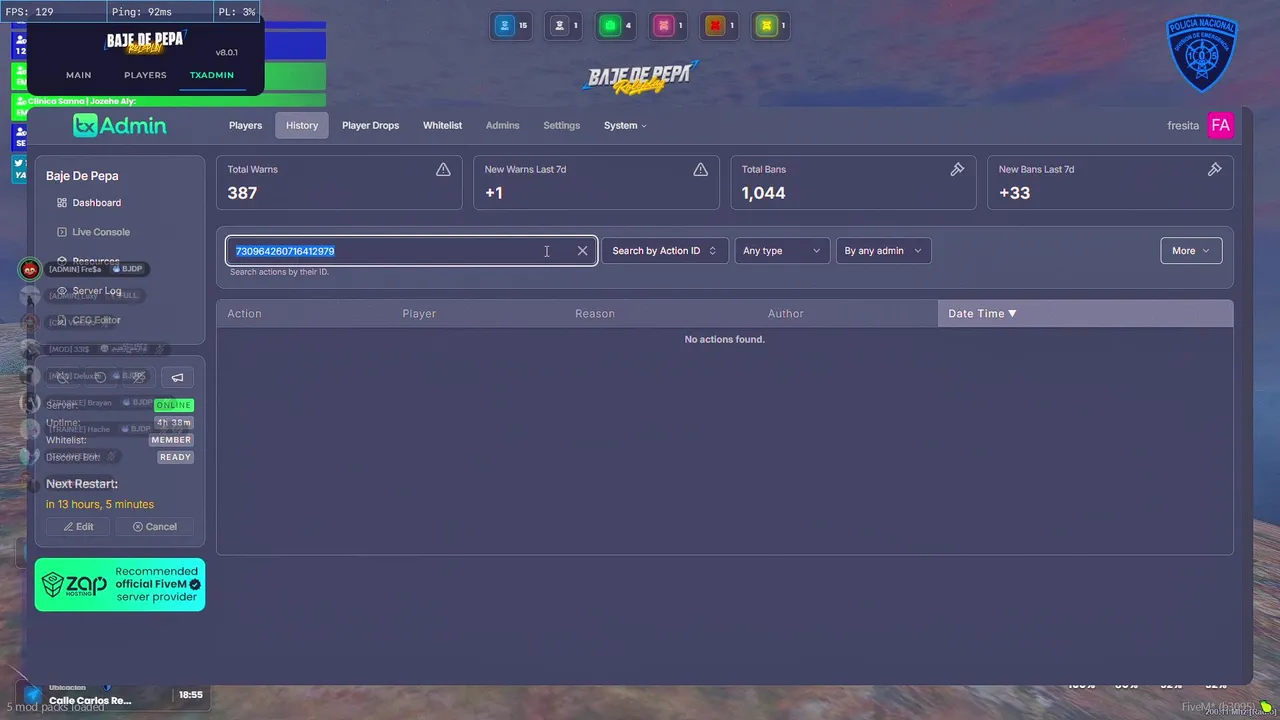Click the New Warns value +1
1280x720 pixels.
(494, 193)
